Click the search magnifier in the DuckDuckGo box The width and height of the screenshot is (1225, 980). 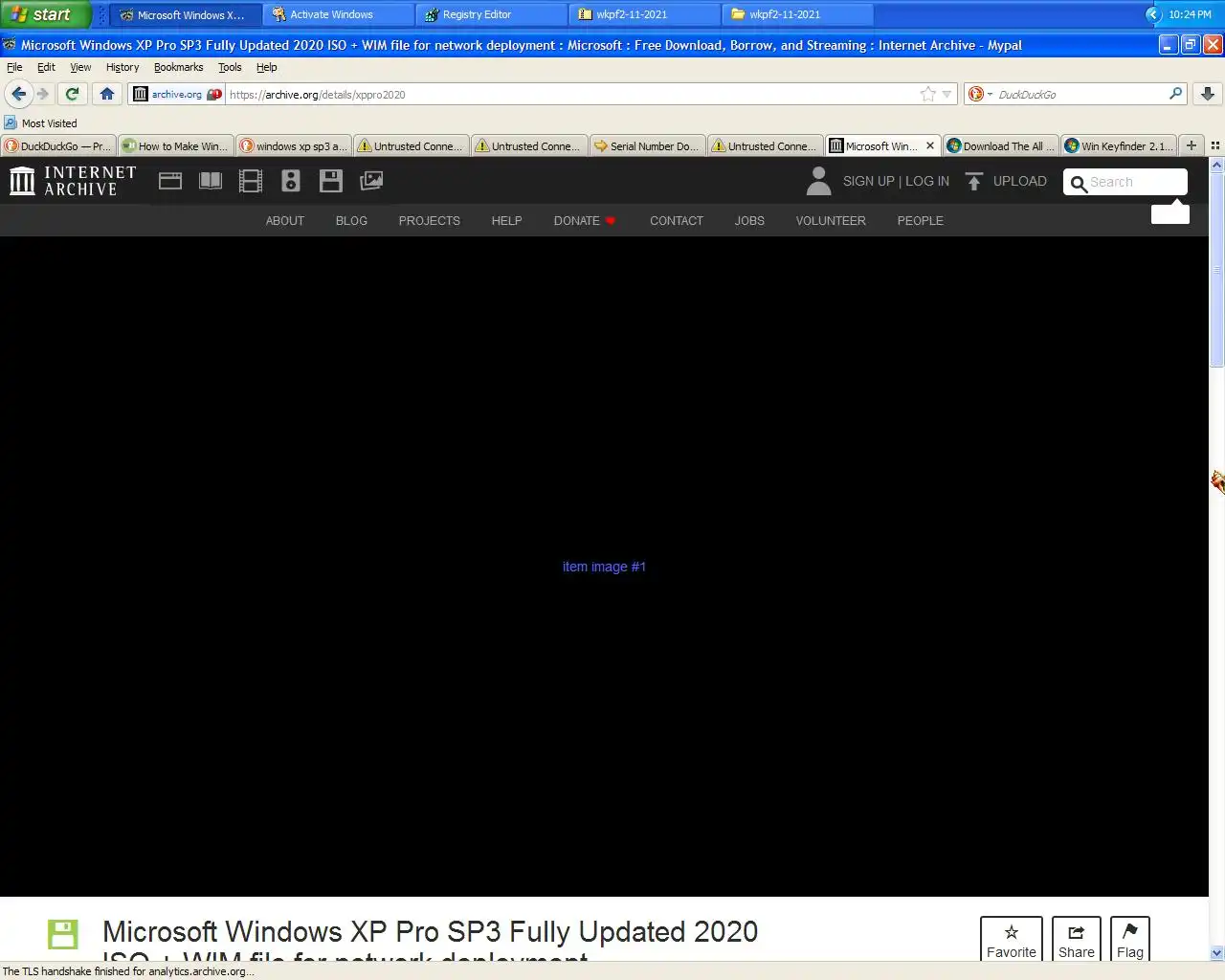(1175, 94)
